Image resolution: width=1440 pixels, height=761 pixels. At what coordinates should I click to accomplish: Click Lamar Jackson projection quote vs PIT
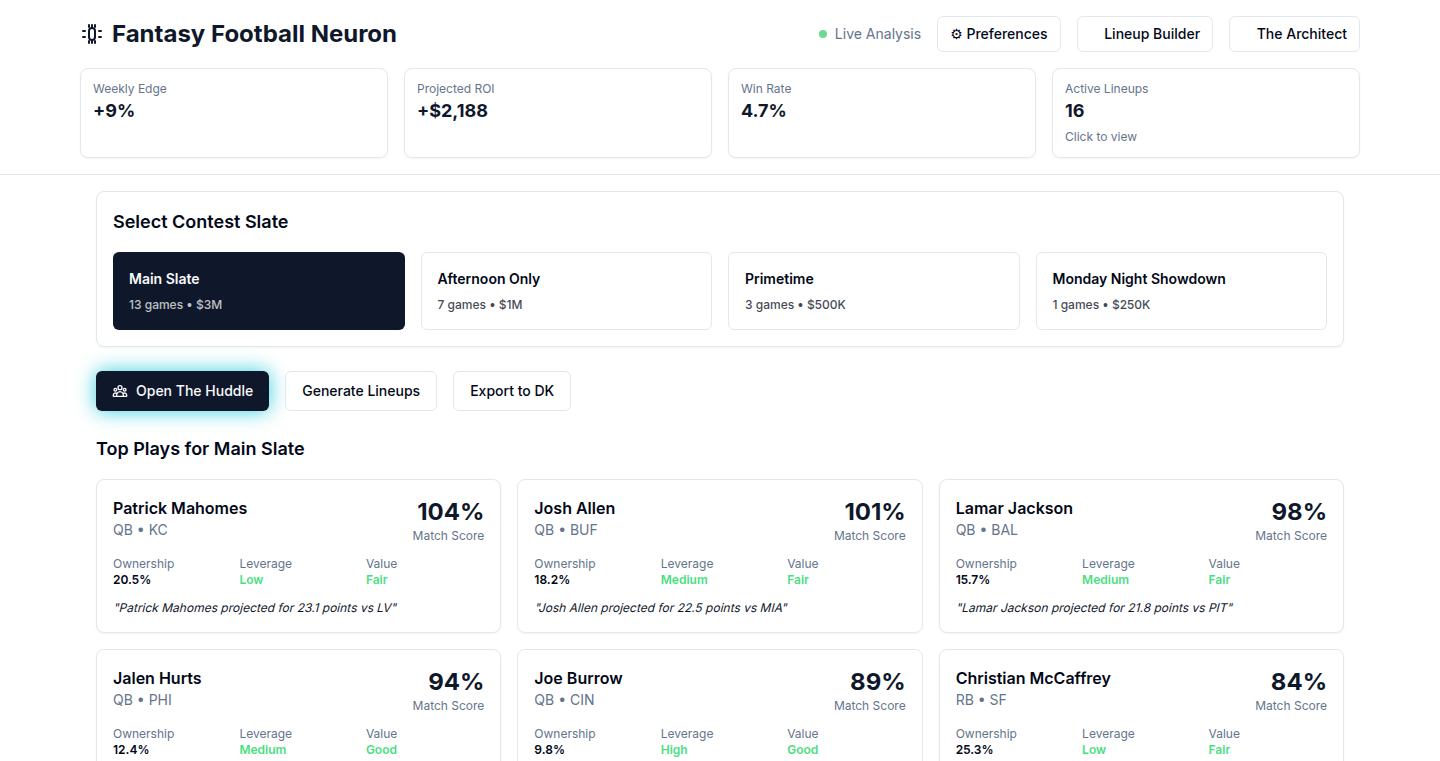pos(1094,608)
